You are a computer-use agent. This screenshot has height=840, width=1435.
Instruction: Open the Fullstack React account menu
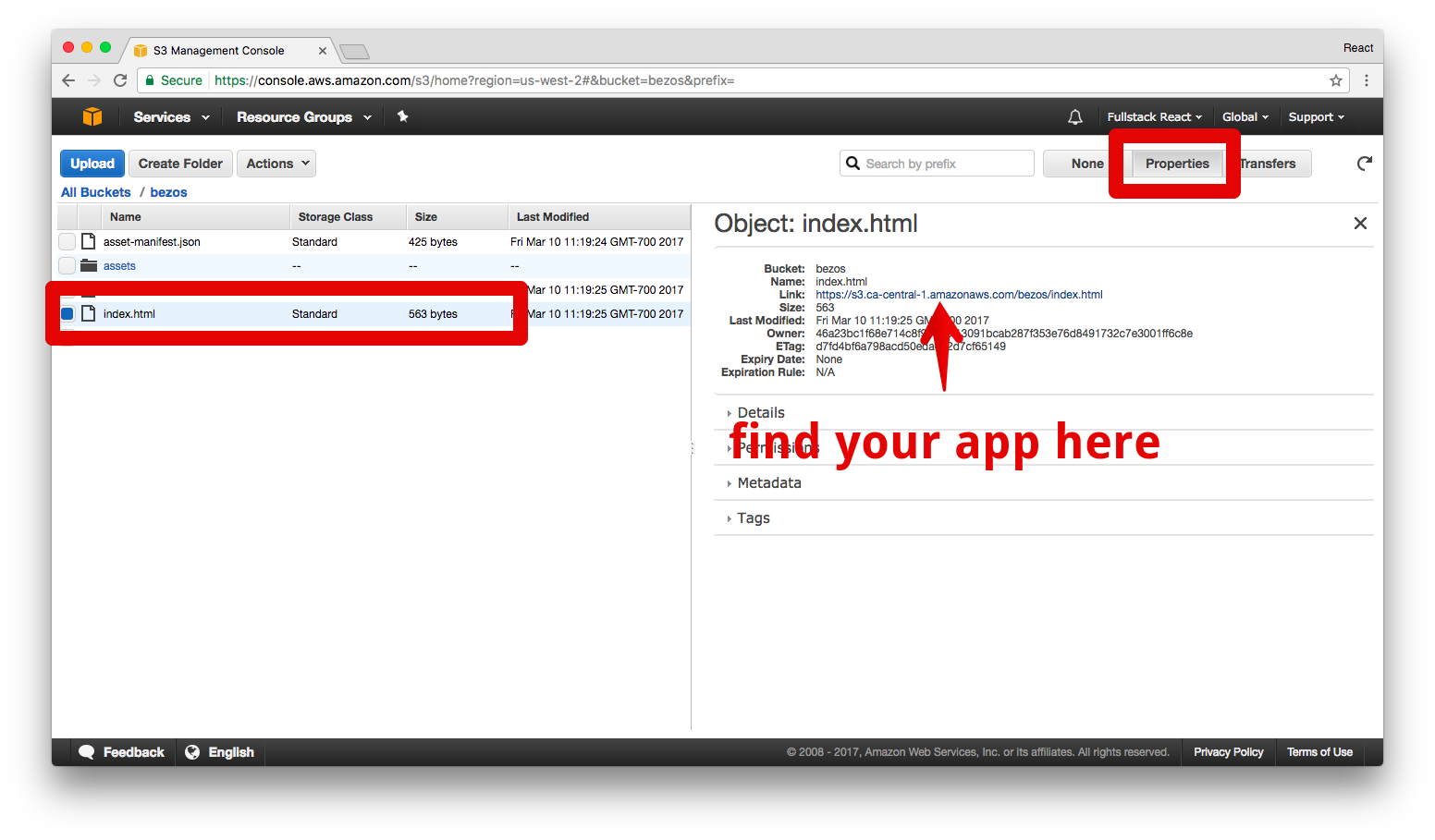(x=1155, y=117)
